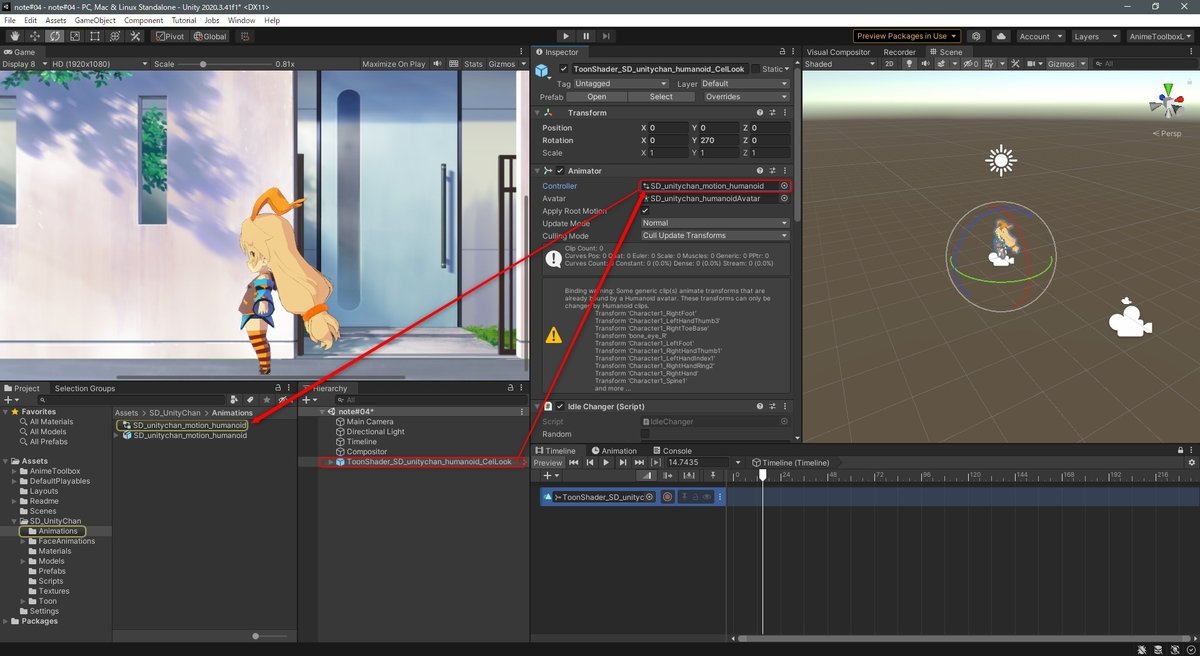Open the Window menu
The width and height of the screenshot is (1200, 656).
tap(241, 20)
